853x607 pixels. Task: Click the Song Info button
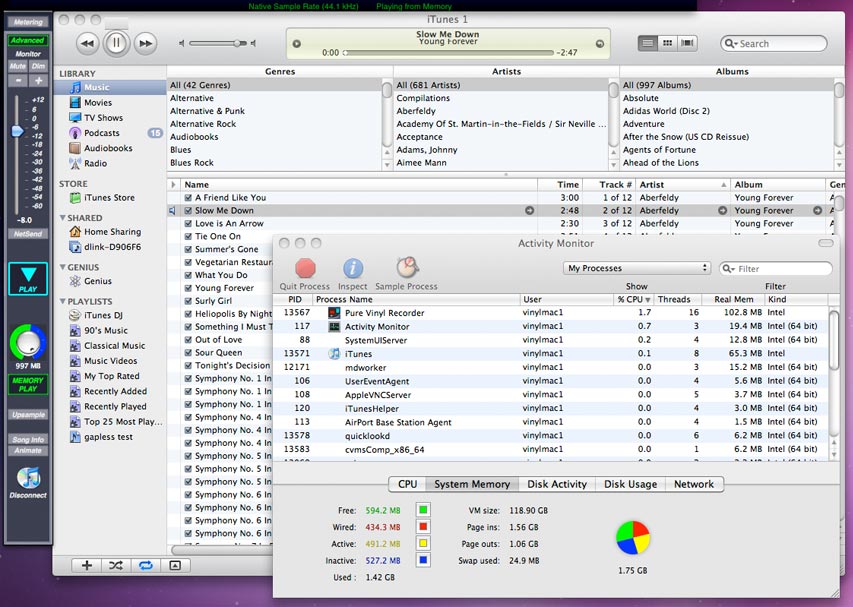click(28, 439)
